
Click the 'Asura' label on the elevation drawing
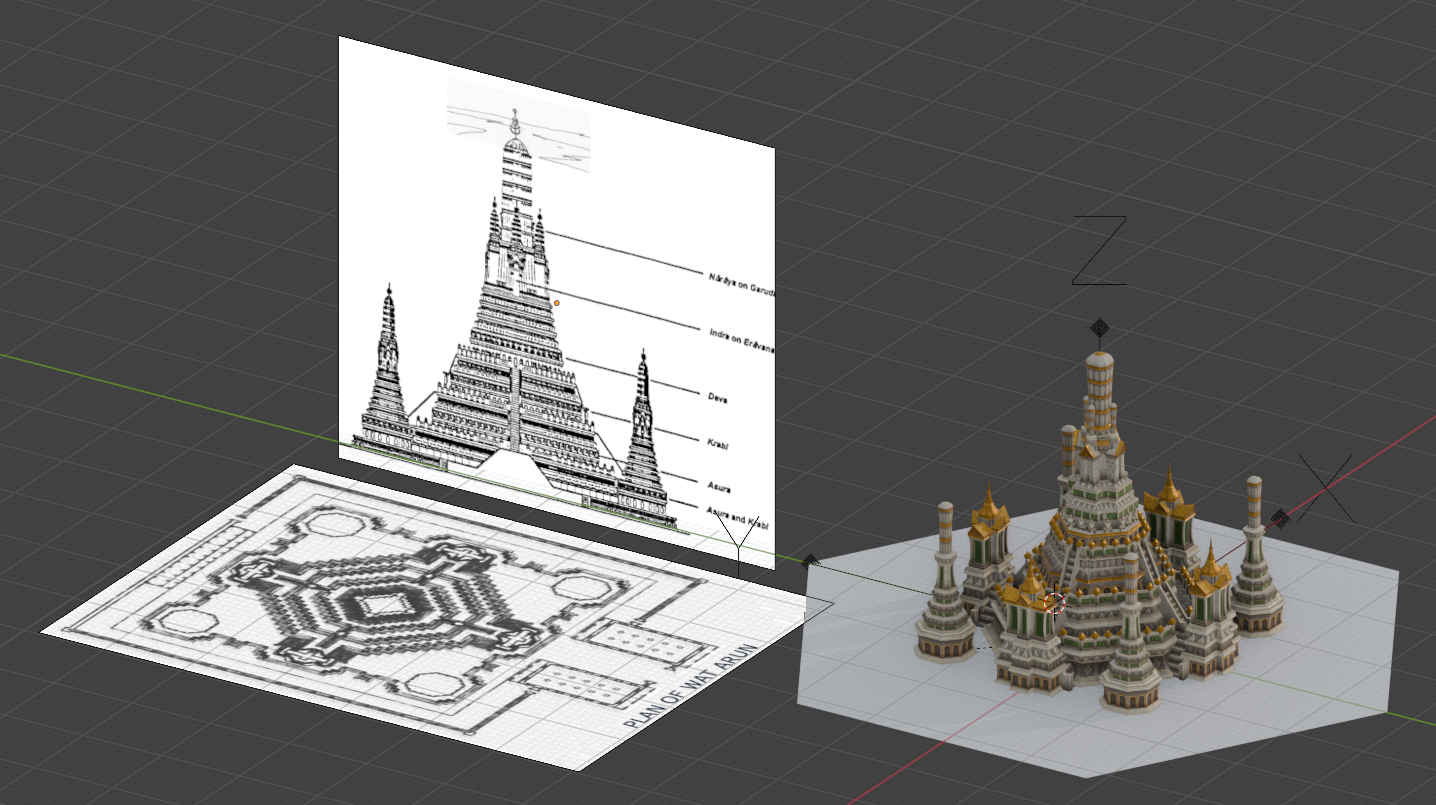(x=719, y=489)
